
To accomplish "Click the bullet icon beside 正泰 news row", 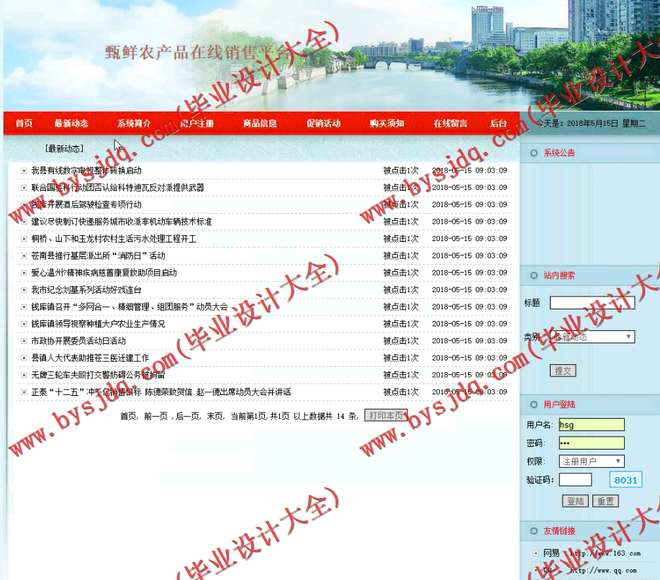I will [x=24, y=392].
